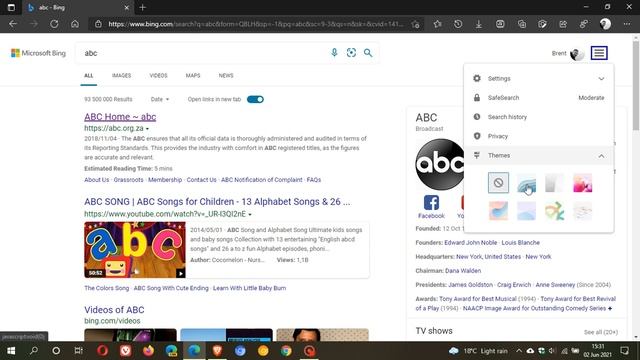Expand YouTube result URL dropdown arrow
640x360 pixels.
pos(250,214)
